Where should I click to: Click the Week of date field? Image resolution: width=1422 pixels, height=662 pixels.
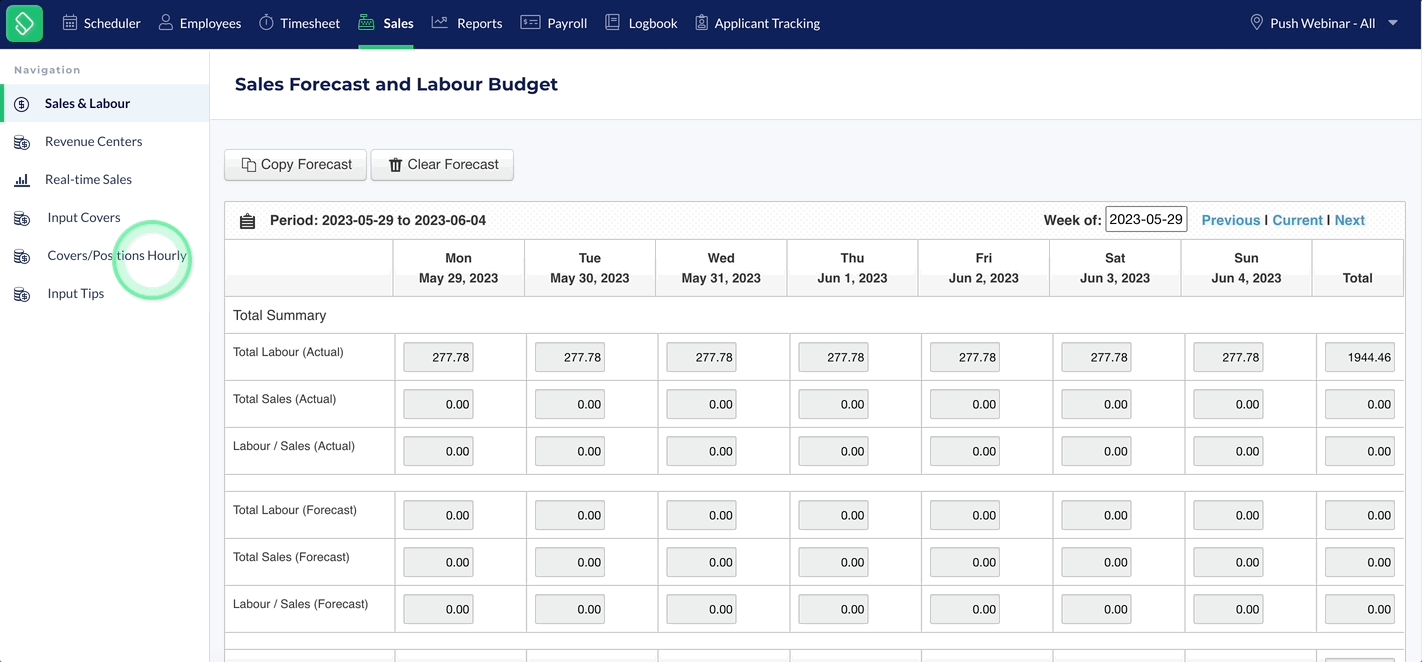click(x=1146, y=220)
